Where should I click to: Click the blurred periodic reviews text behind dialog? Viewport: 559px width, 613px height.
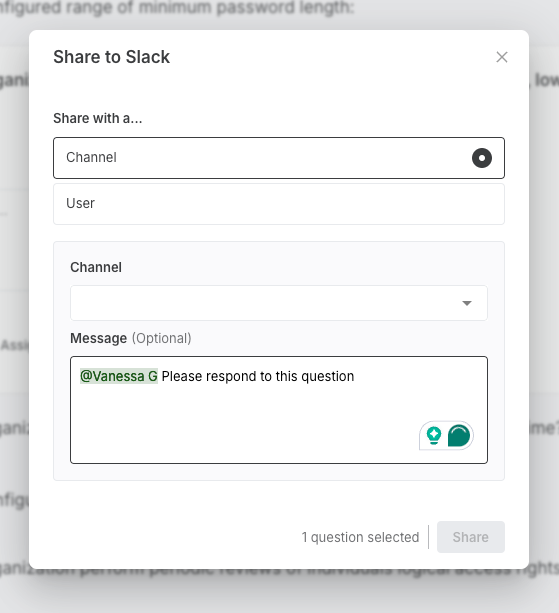pos(280,572)
